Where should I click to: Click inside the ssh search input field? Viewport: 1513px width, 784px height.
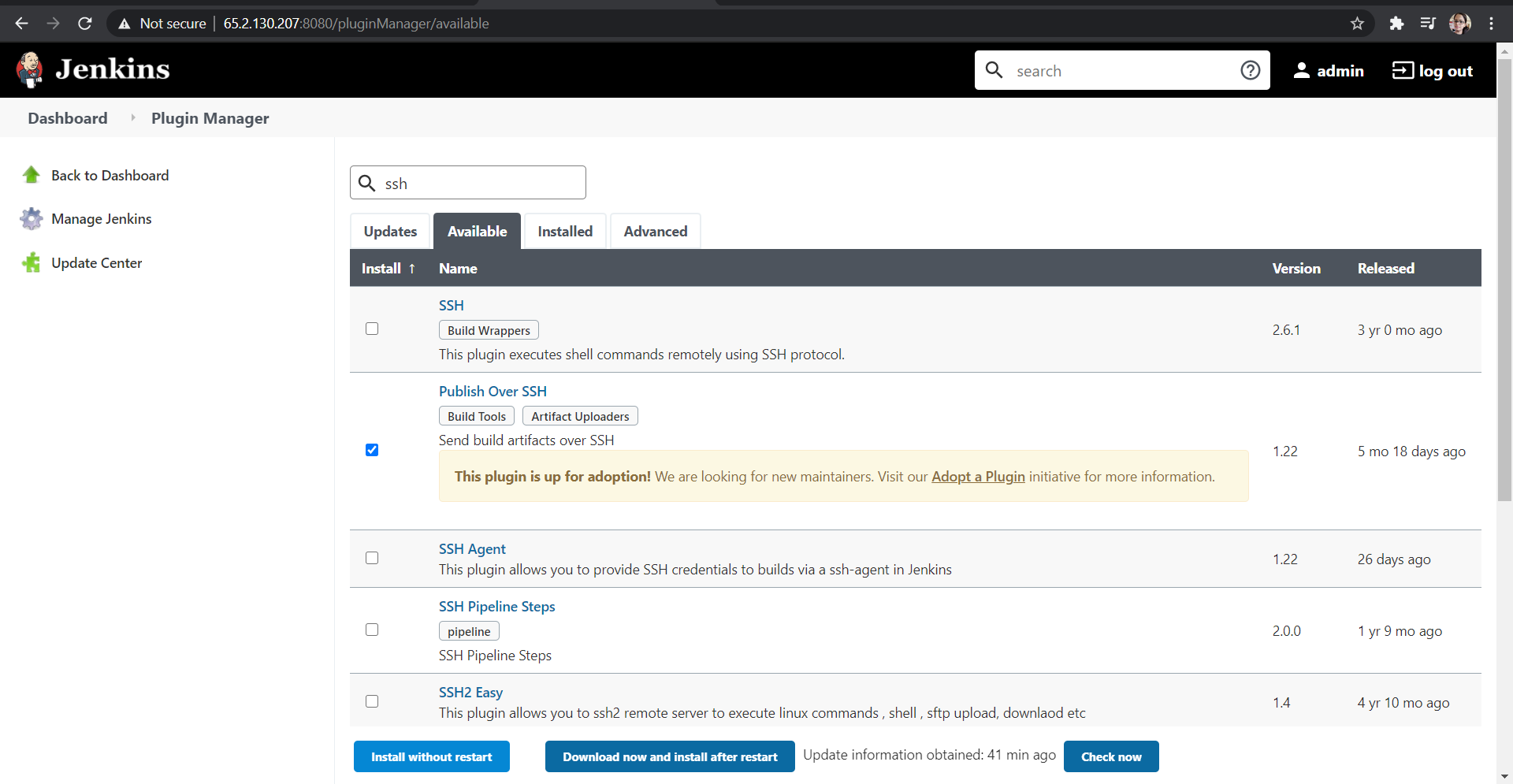(473, 182)
